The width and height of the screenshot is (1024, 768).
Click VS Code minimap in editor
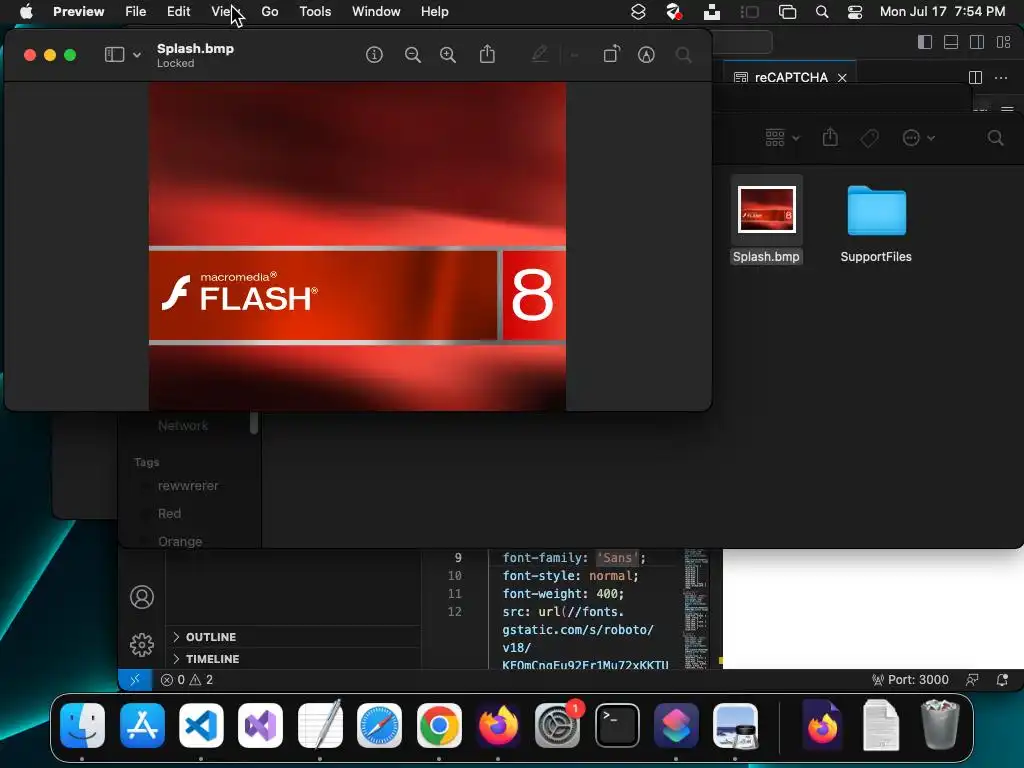[x=696, y=609]
